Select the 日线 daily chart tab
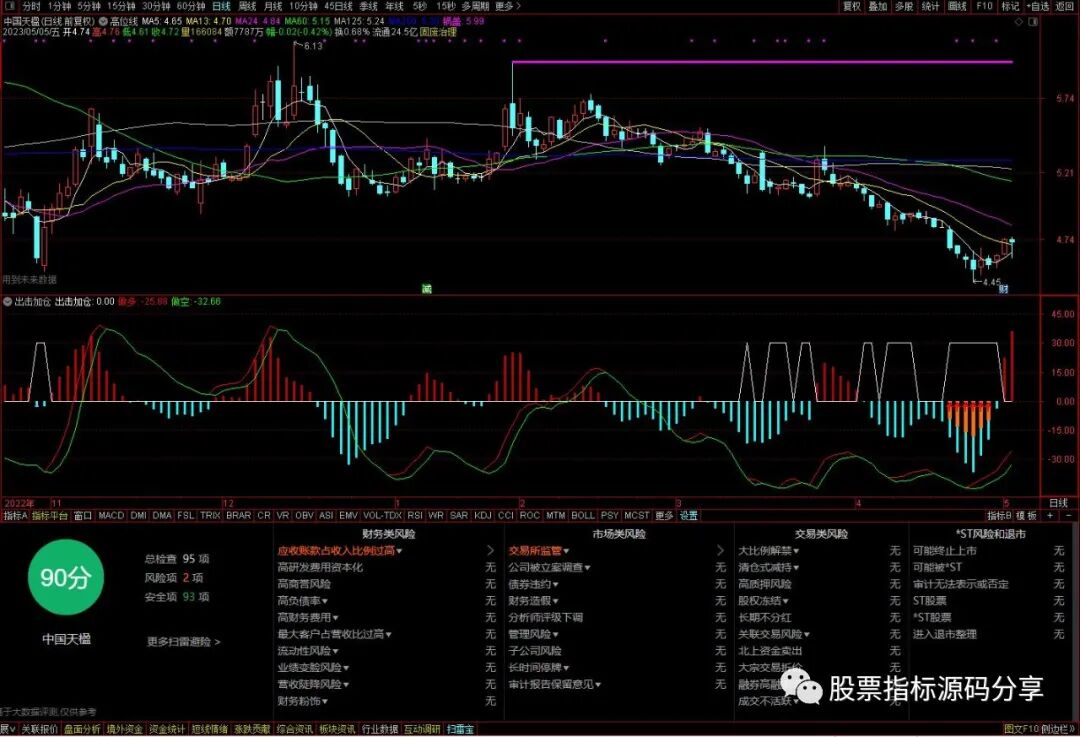Screen dimensions: 1080x737 [x=222, y=6]
